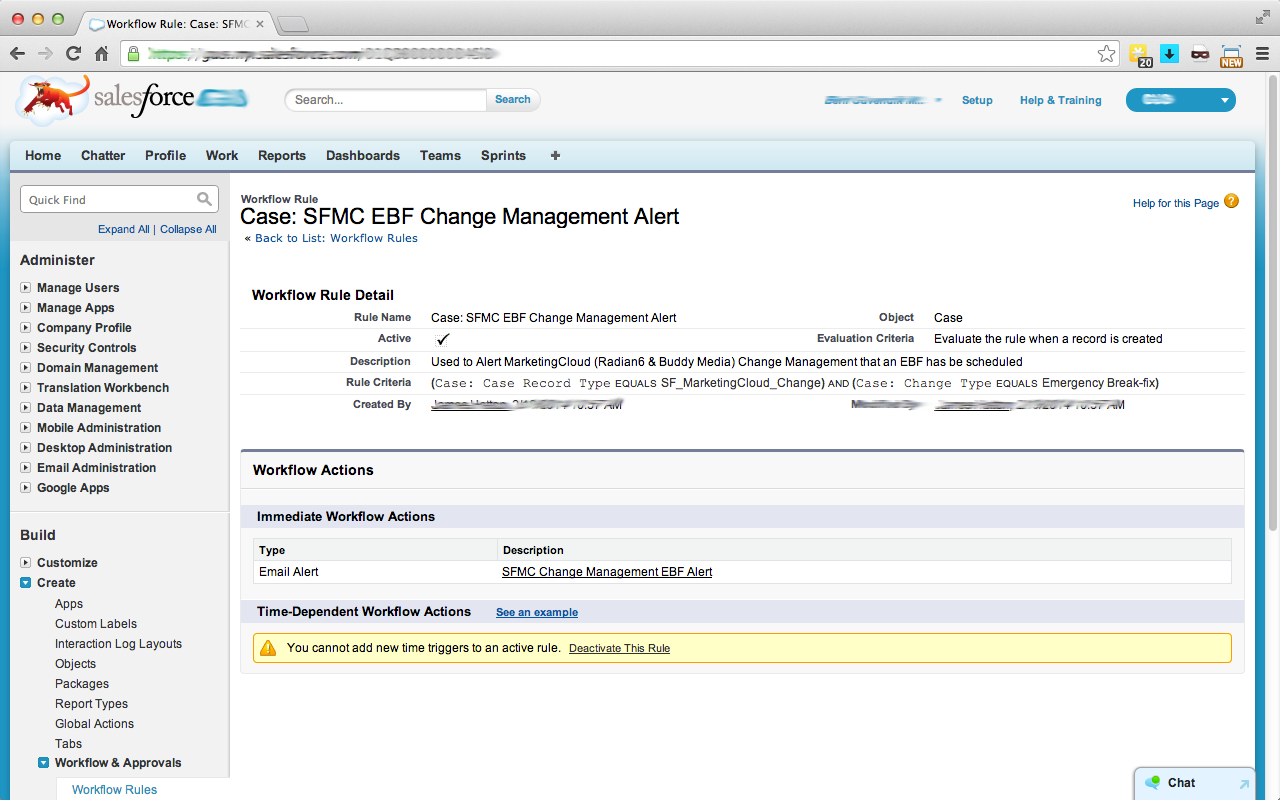The width and height of the screenshot is (1280, 800).
Task: Expand Company Profile section
Action: pos(26,328)
